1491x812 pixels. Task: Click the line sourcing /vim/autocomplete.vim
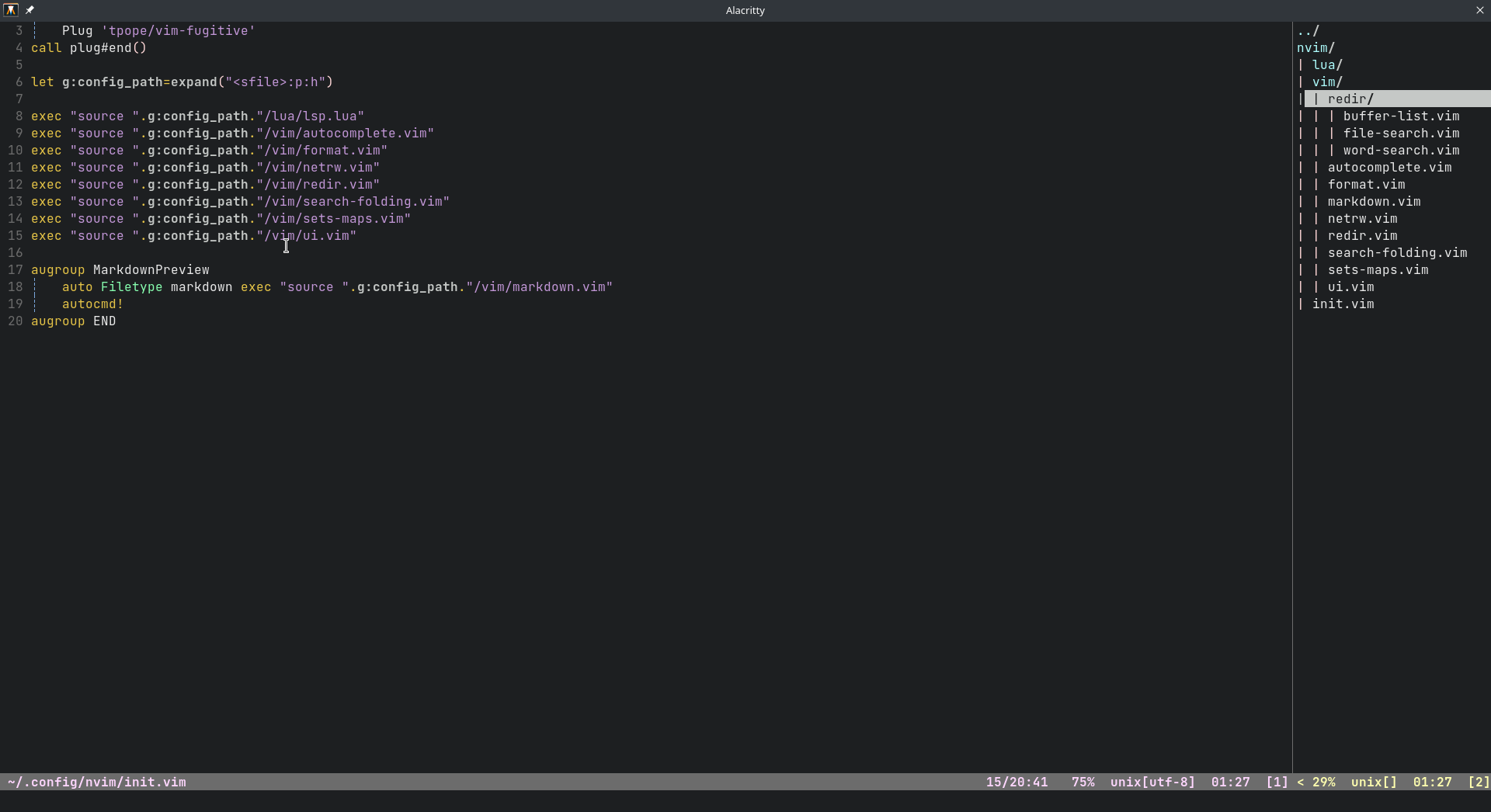pos(232,134)
